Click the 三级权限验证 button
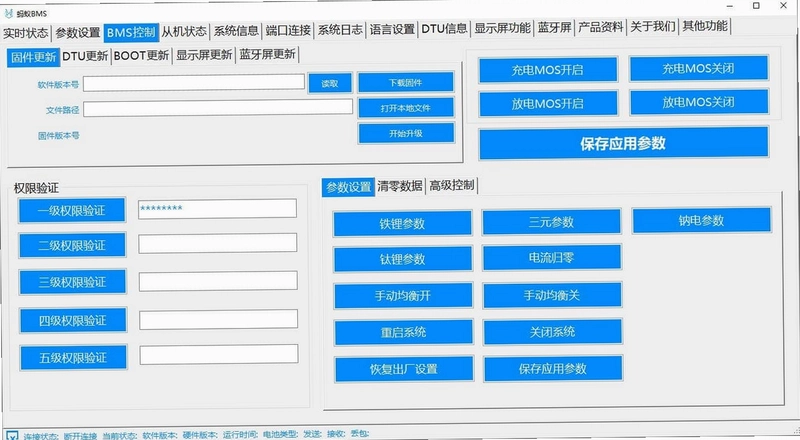 coord(72,282)
